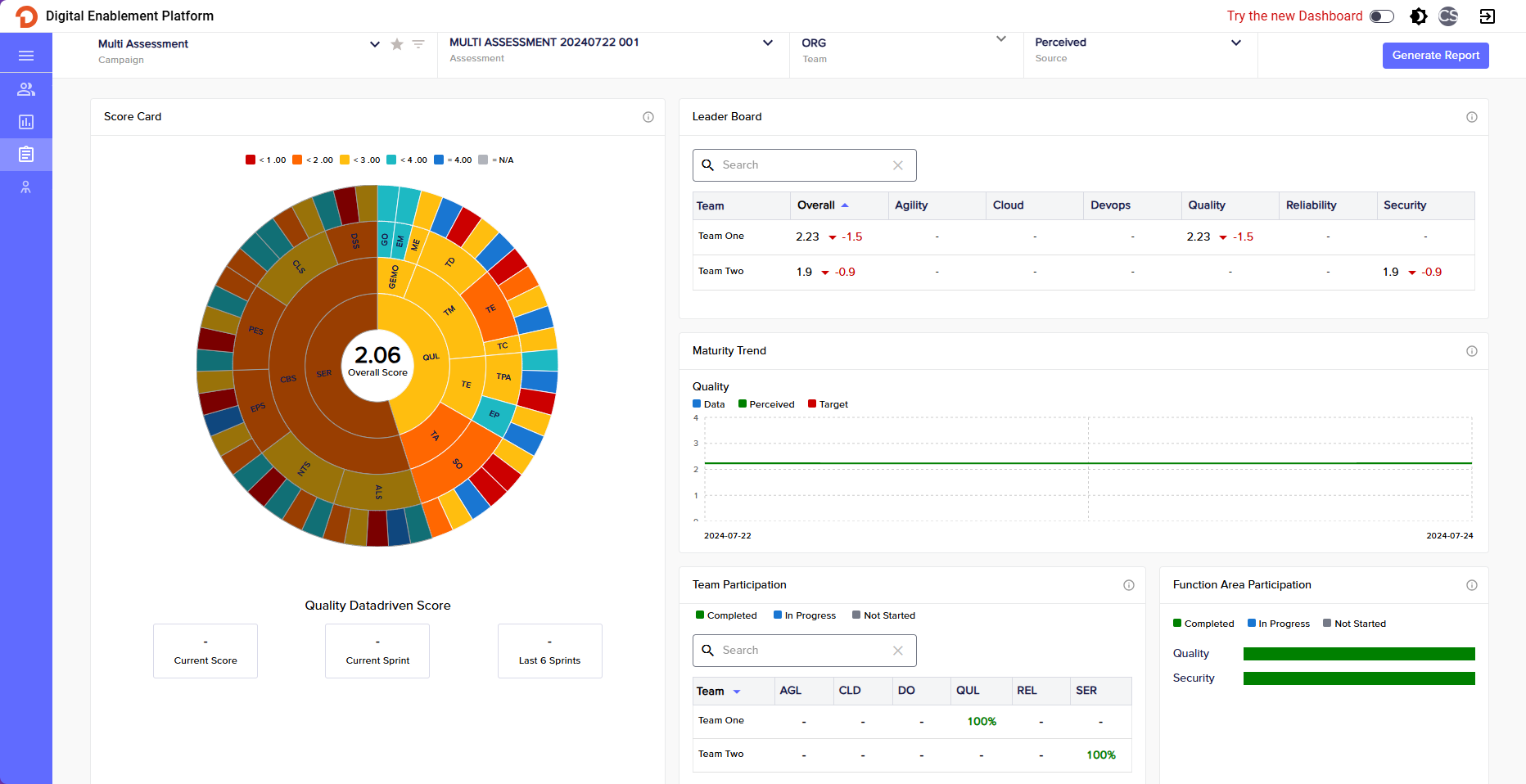Viewport: 1526px width, 784px height.
Task: Open the MULTI ASSESSMENT 20240722 001 dropdown
Action: point(768,42)
